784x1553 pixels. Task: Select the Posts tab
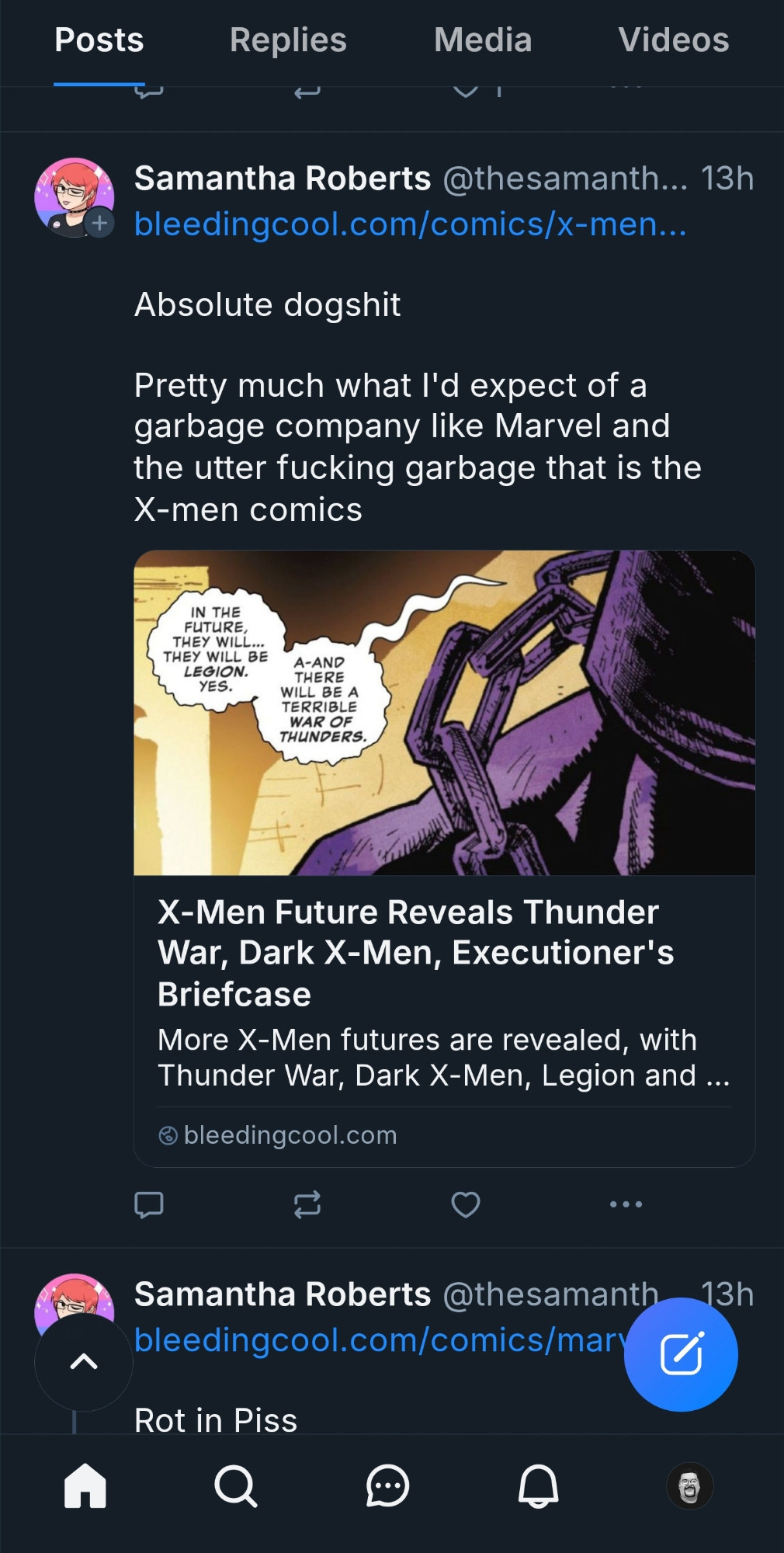point(99,40)
